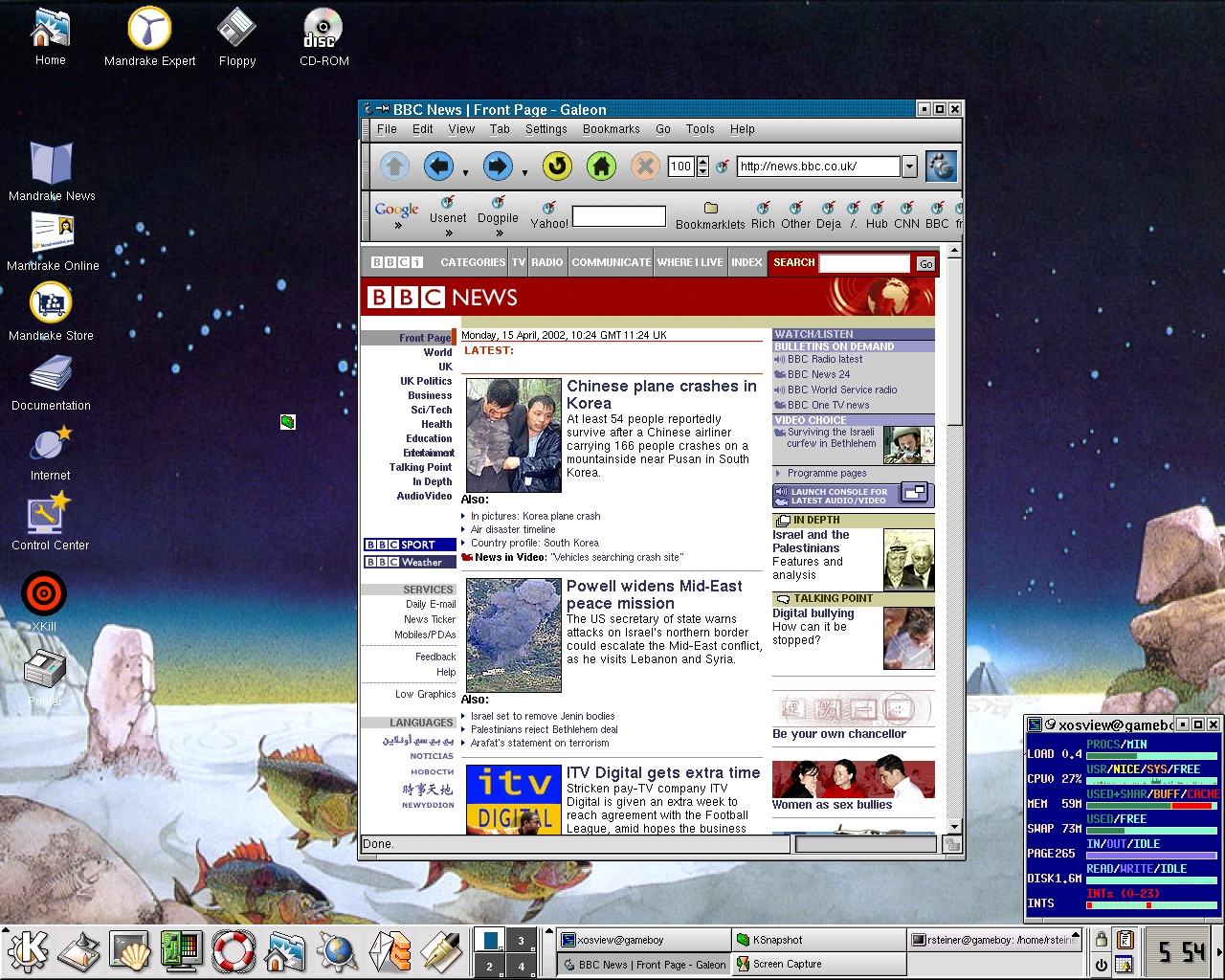Open the CD-ROM desktop icon

pos(323,37)
